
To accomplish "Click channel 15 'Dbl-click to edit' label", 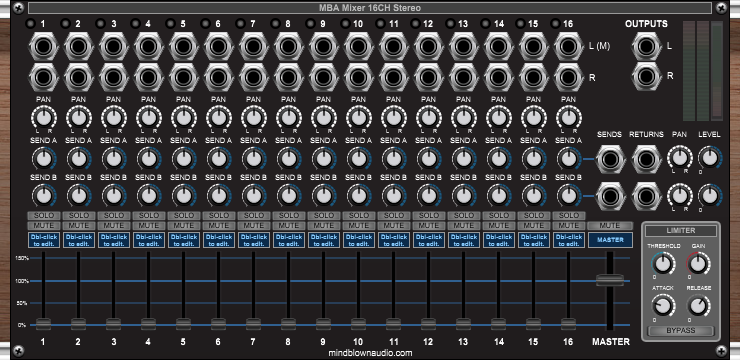I will (534, 240).
